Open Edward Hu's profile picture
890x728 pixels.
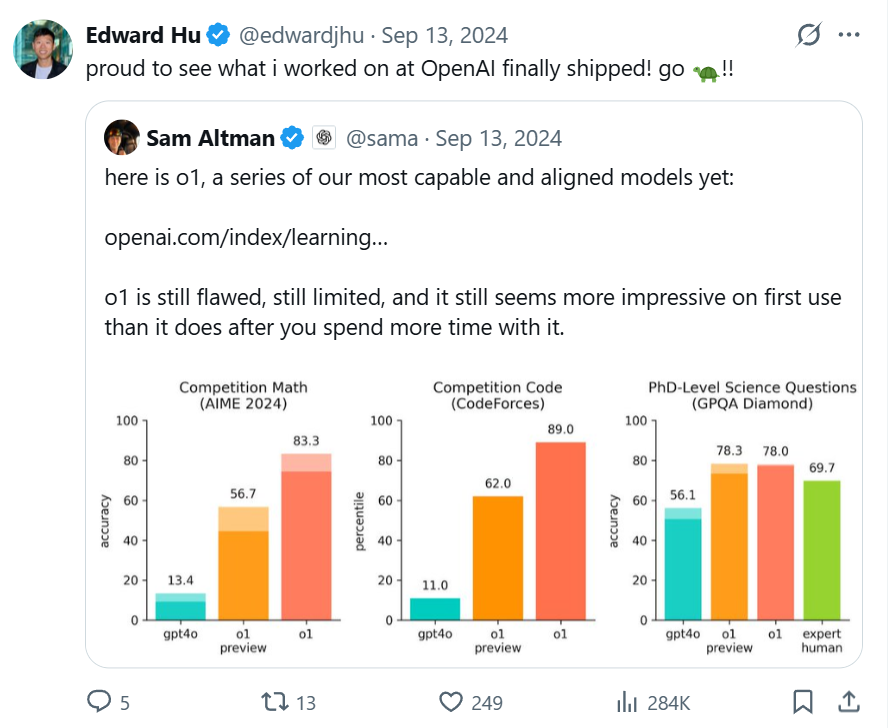pos(43,49)
